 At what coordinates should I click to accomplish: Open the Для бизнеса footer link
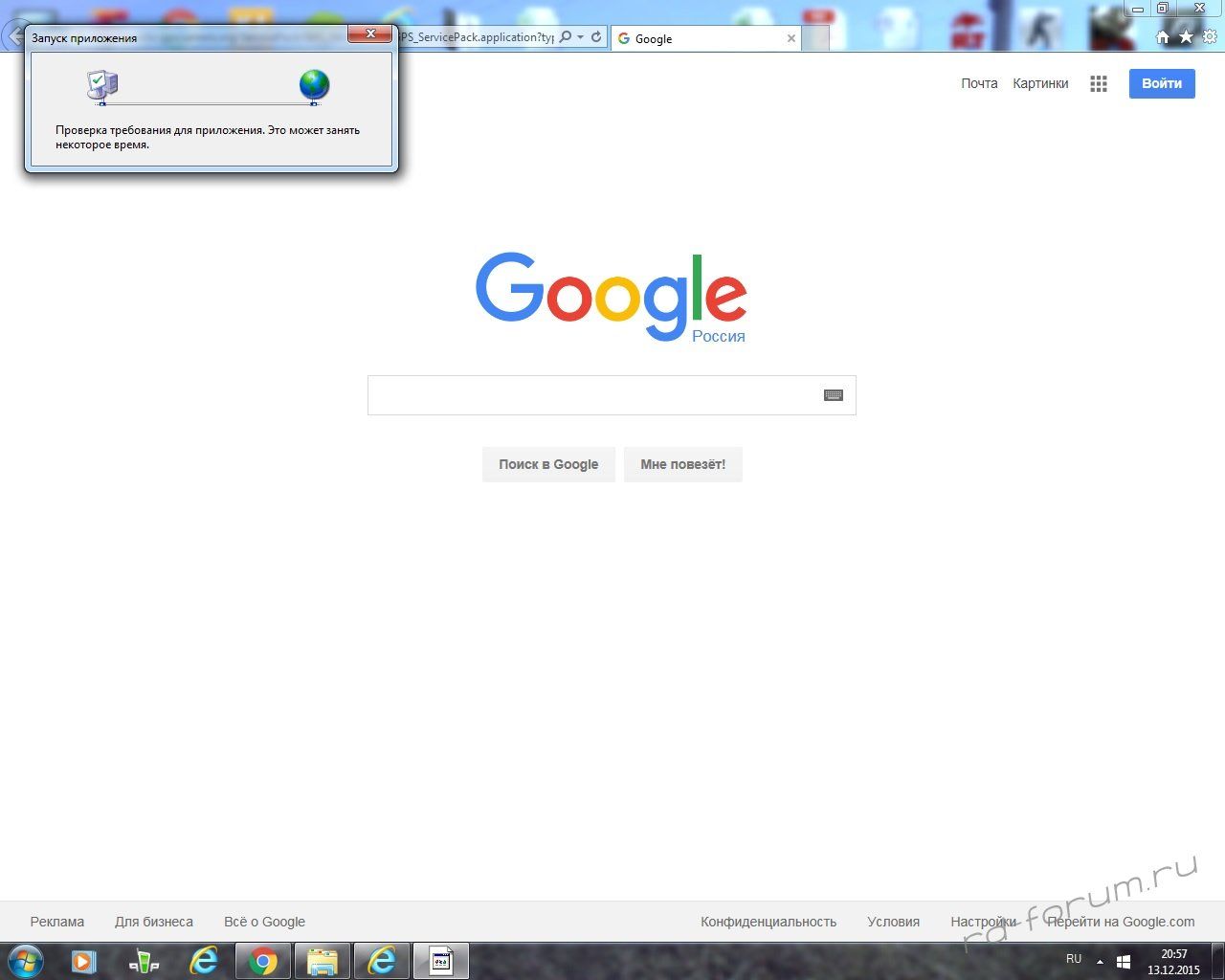154,922
